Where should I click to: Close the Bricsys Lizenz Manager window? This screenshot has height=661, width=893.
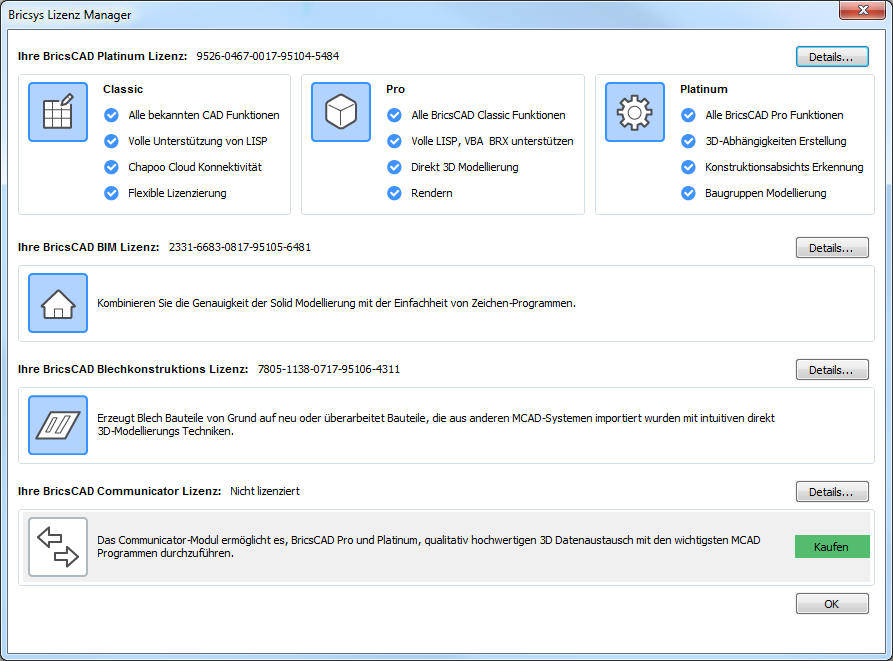862,11
